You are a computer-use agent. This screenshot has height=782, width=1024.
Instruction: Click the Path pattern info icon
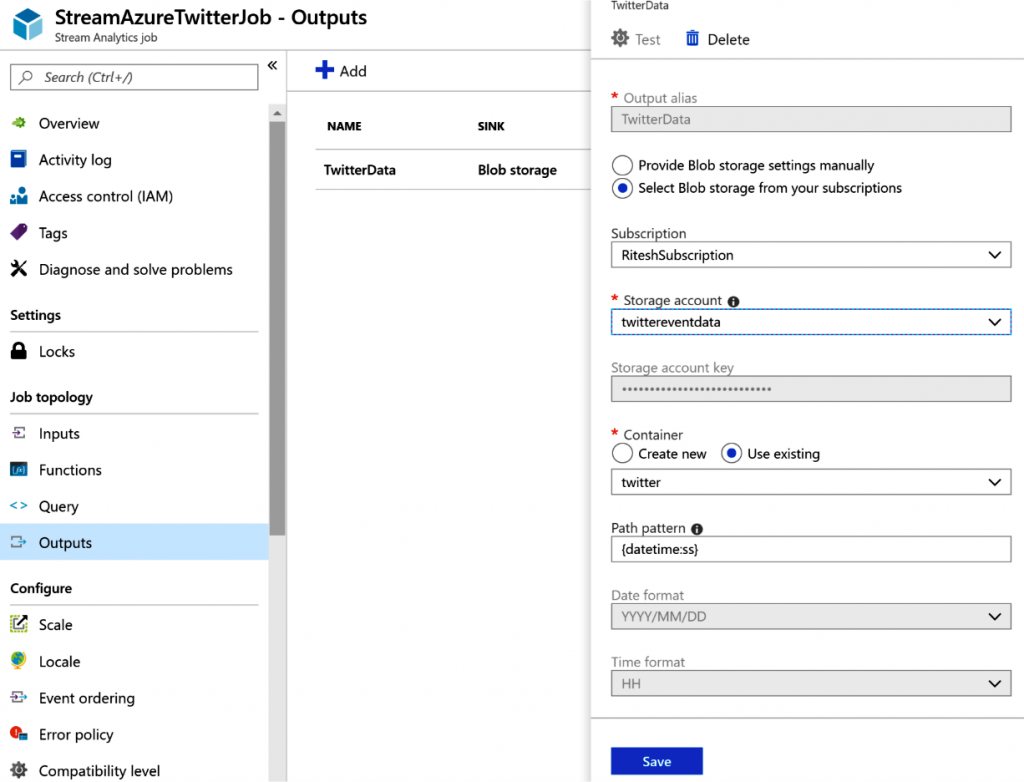[697, 529]
